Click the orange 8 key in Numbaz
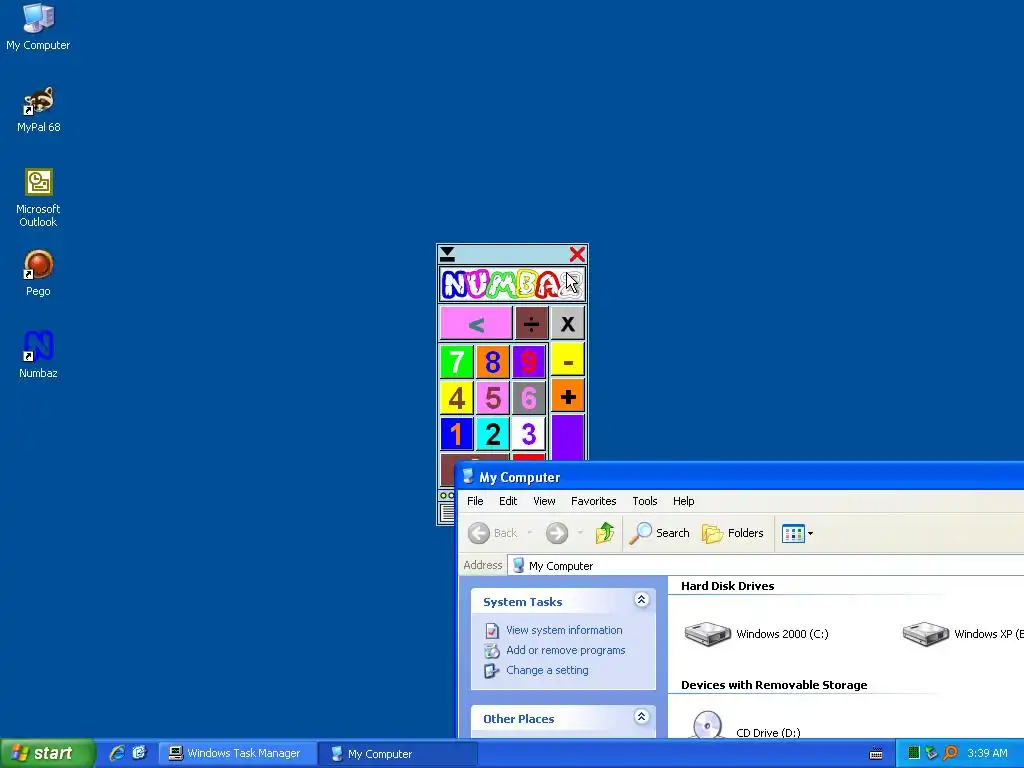 click(x=492, y=362)
